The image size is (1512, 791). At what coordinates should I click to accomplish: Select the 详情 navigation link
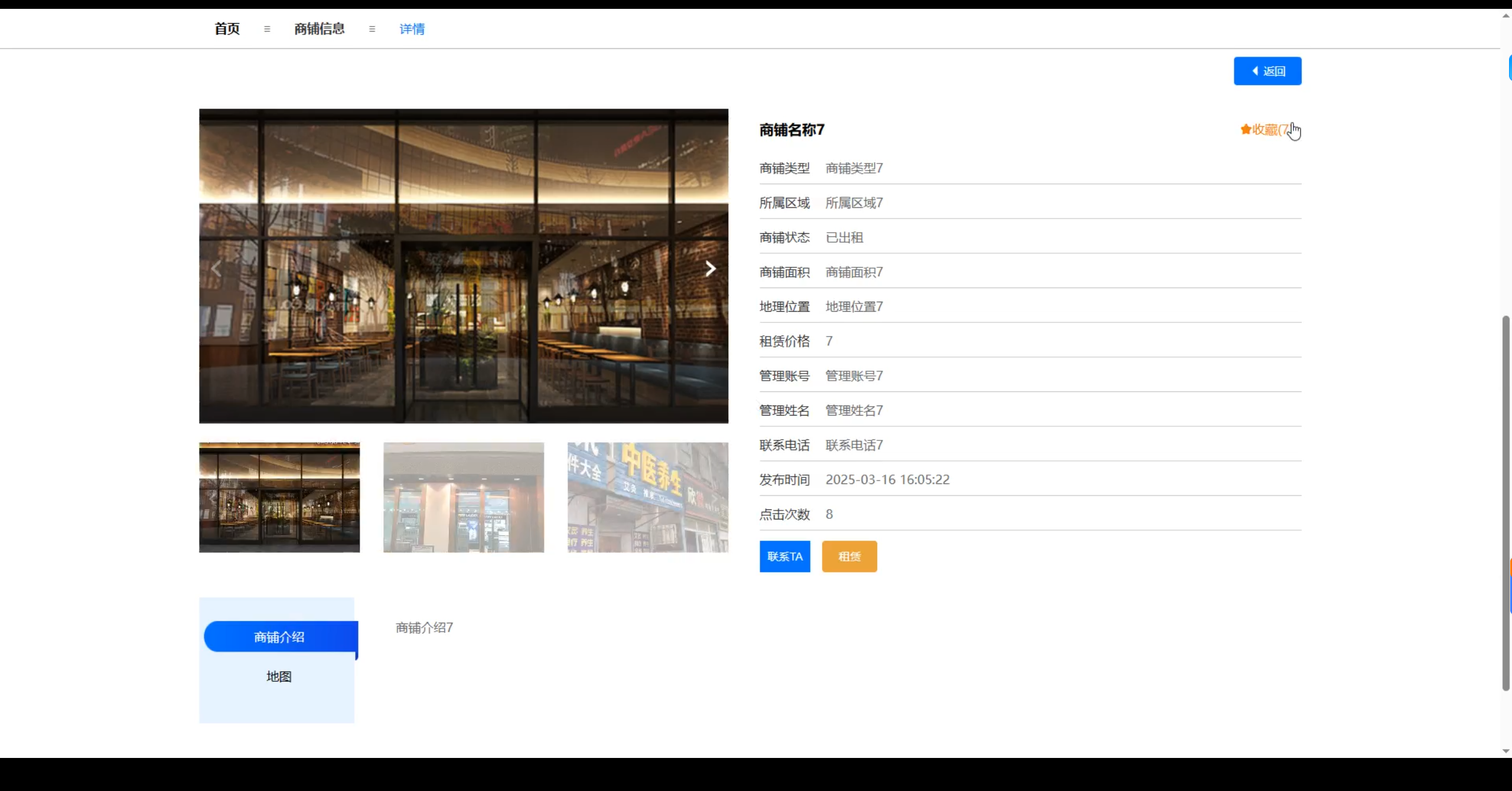[412, 28]
